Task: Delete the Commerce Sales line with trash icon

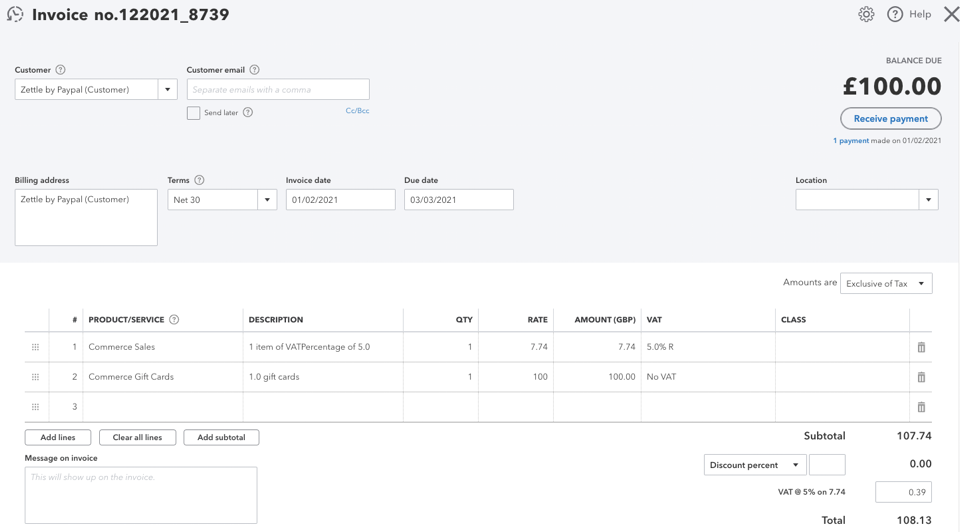Action: pos(921,347)
